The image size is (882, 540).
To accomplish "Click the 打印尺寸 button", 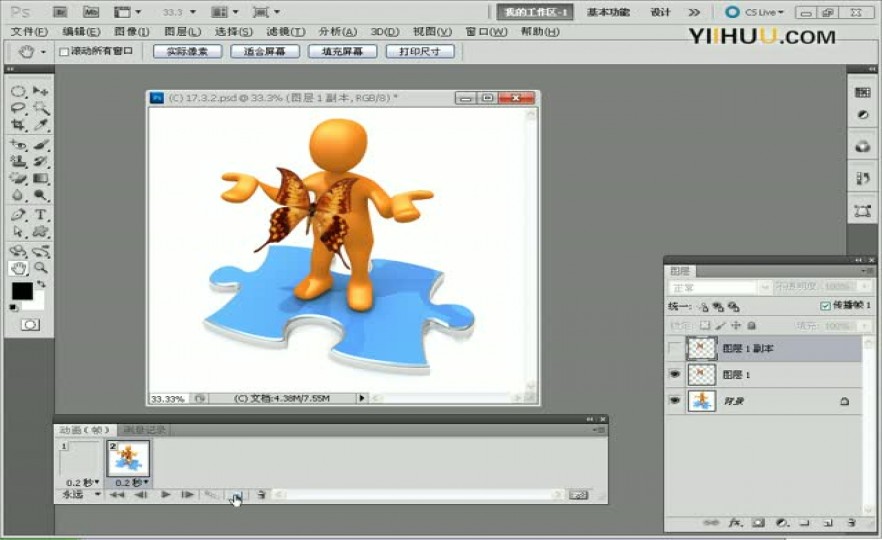I will 420,52.
